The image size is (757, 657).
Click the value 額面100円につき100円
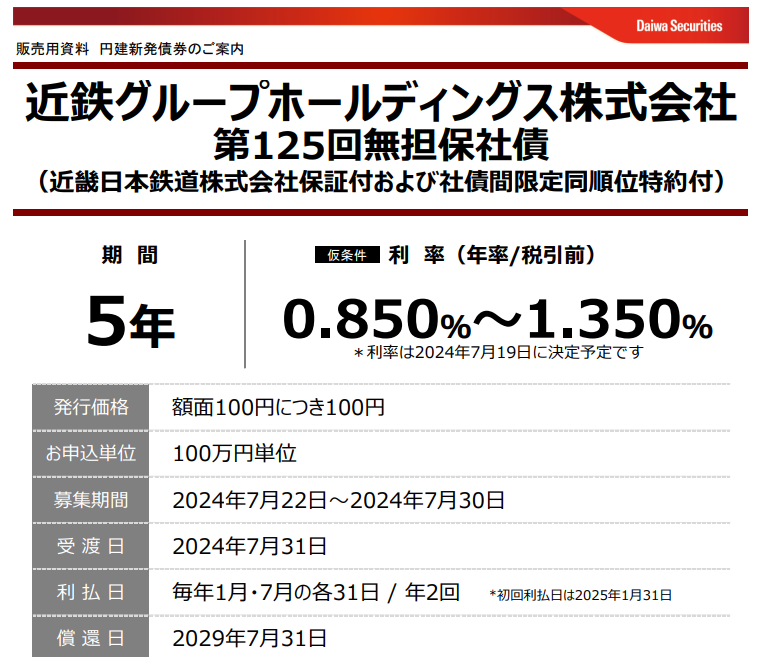[x=278, y=407]
